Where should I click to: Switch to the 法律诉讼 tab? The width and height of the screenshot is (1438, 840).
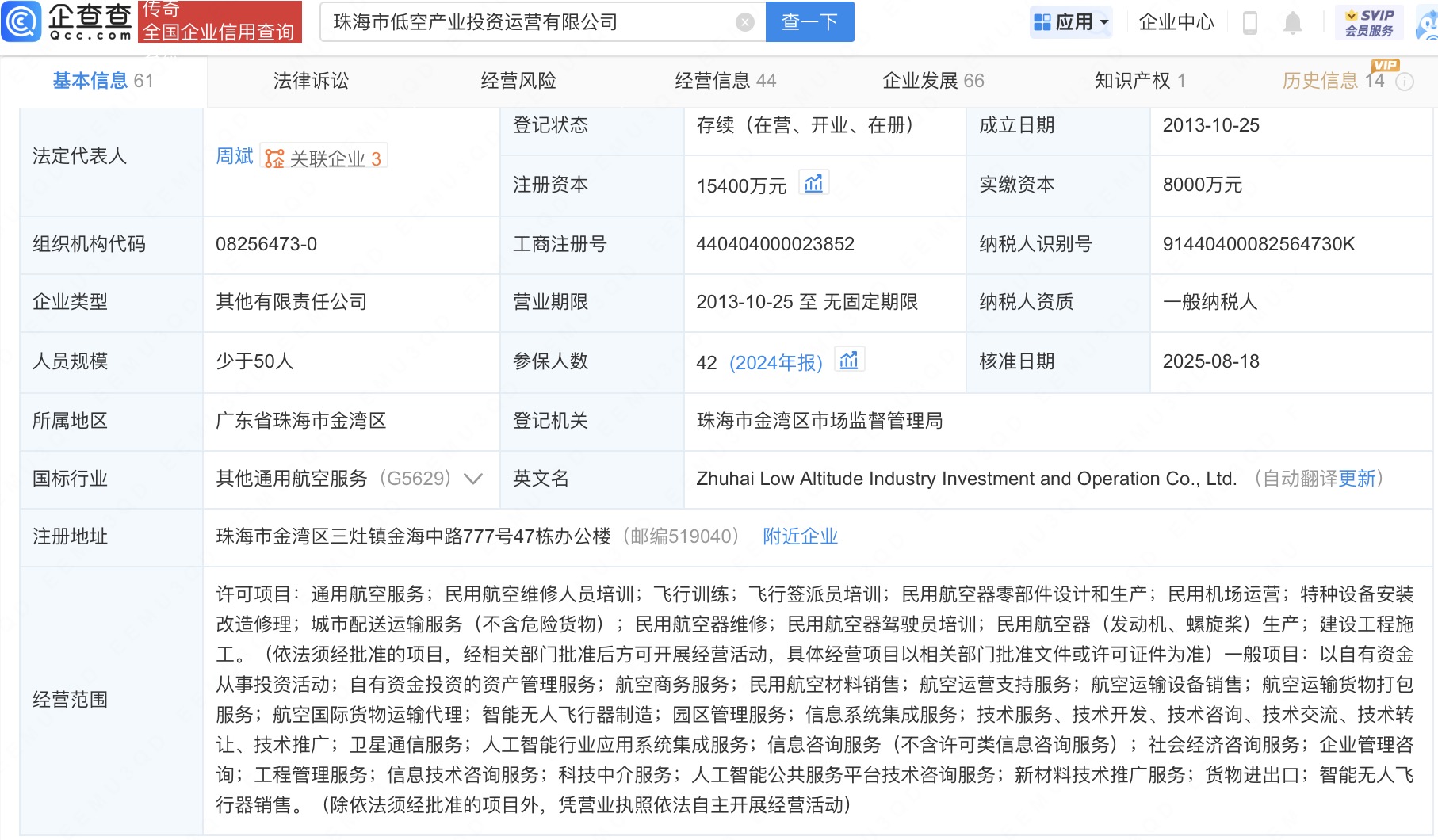tap(311, 81)
